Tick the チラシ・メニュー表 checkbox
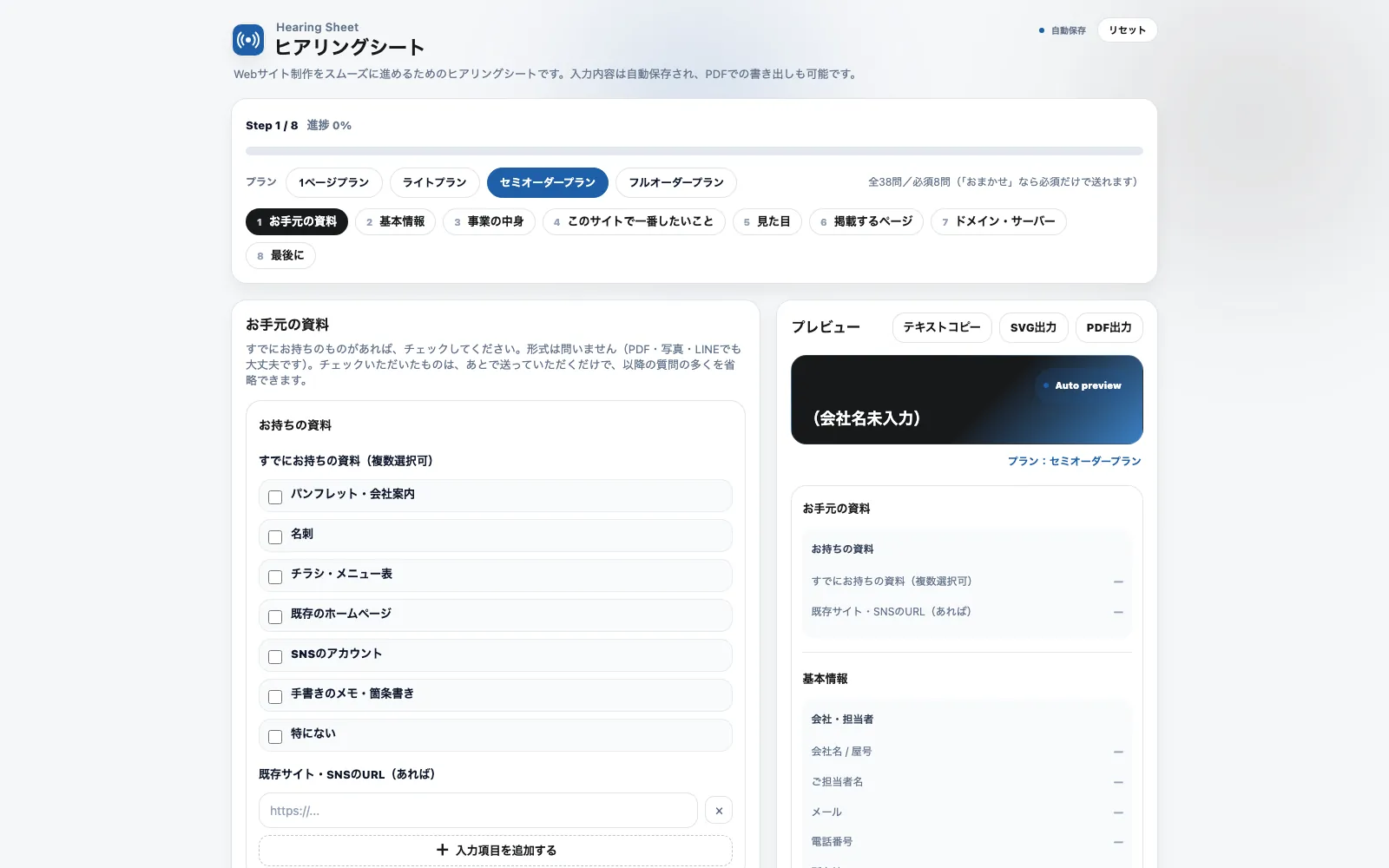1389x868 pixels. (275, 577)
